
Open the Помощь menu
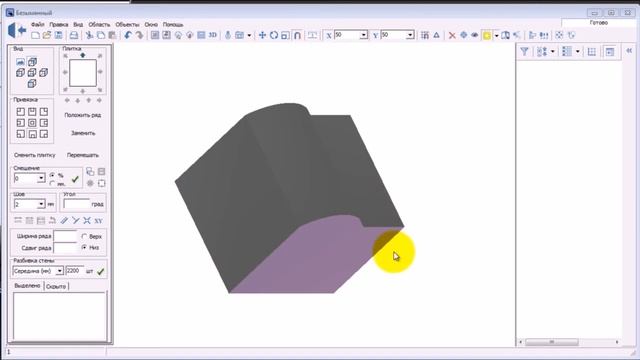[173, 24]
